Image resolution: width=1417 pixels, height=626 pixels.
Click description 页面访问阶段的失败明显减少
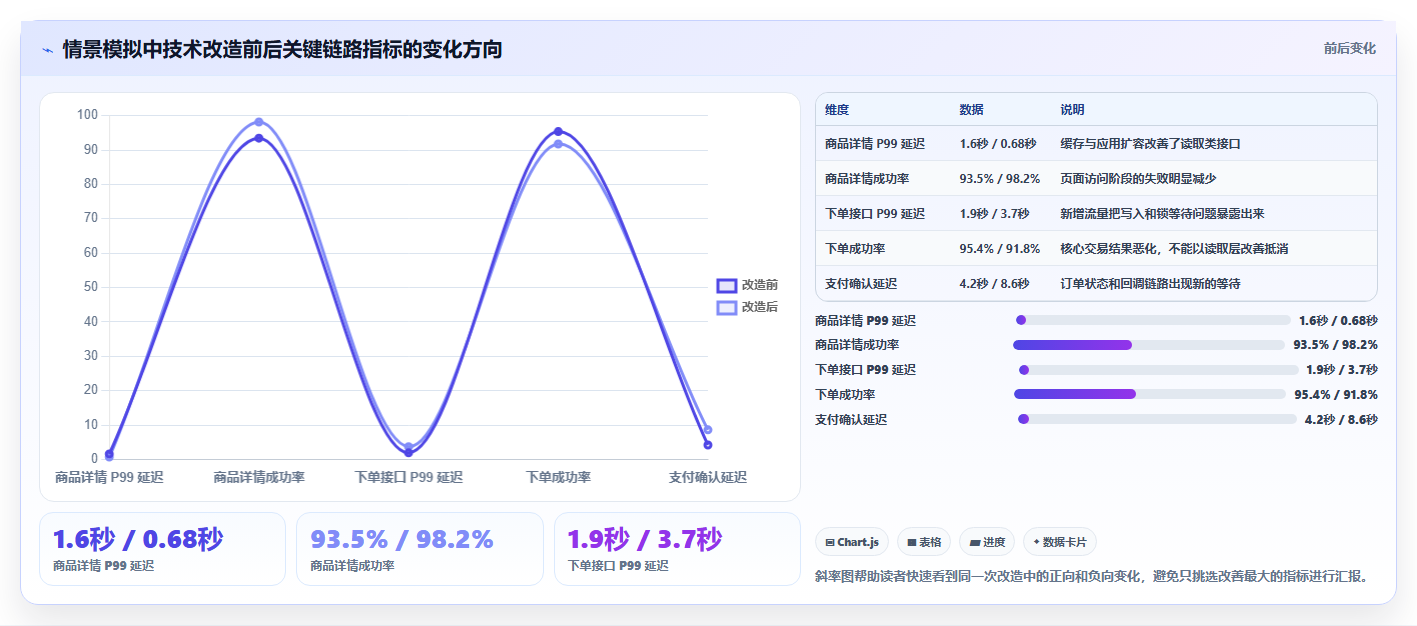pos(1138,179)
